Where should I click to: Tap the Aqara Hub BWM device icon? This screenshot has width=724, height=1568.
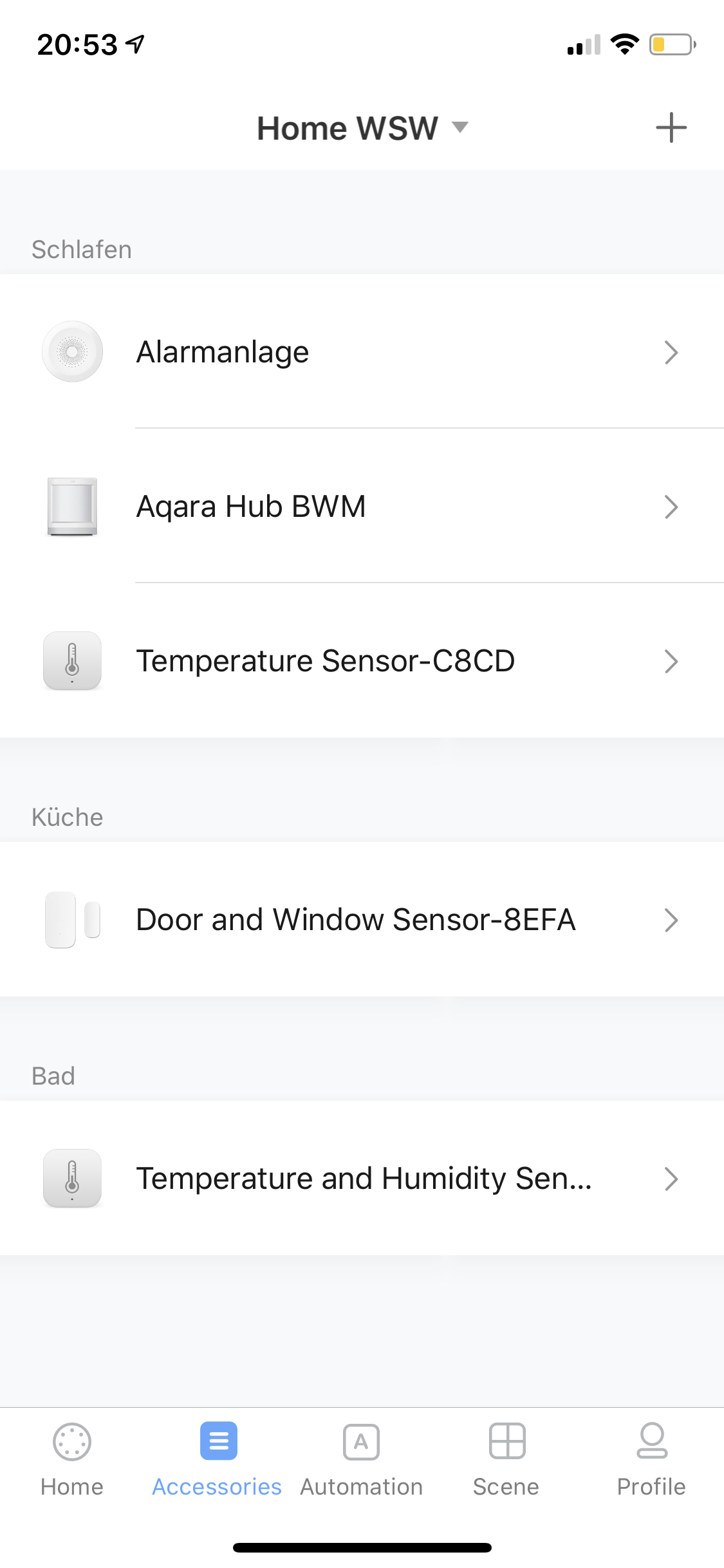pyautogui.click(x=72, y=507)
